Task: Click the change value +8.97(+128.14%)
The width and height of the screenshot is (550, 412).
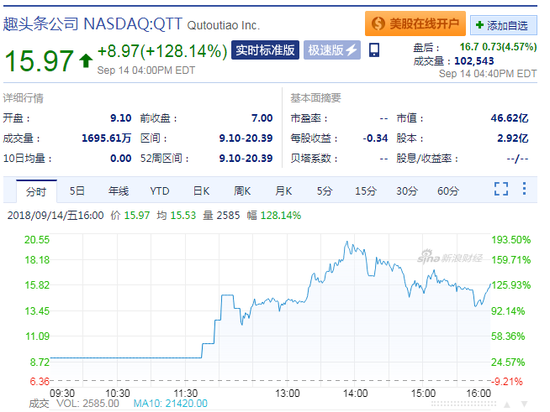Action: pos(162,51)
